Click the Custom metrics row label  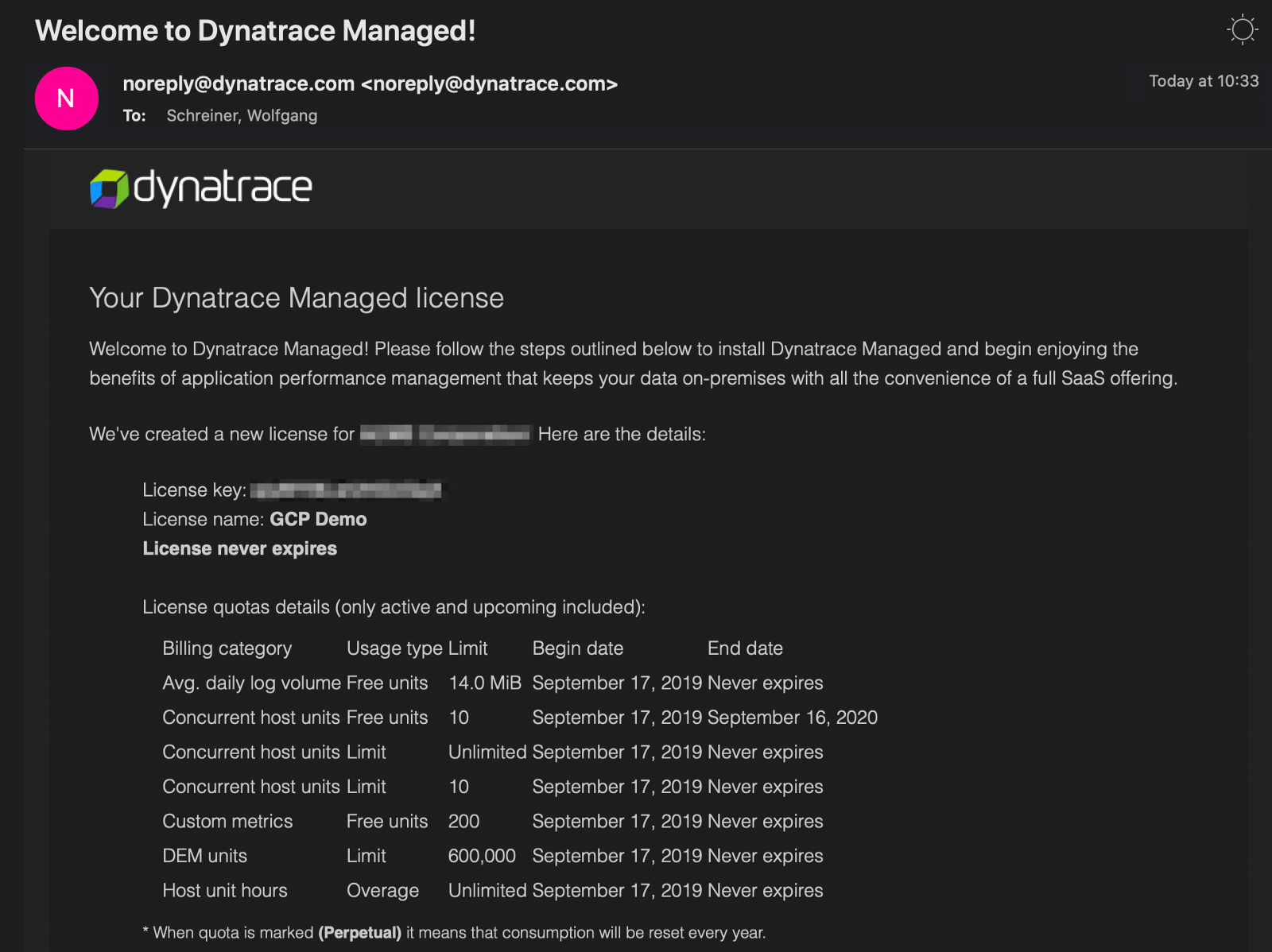pyautogui.click(x=227, y=822)
